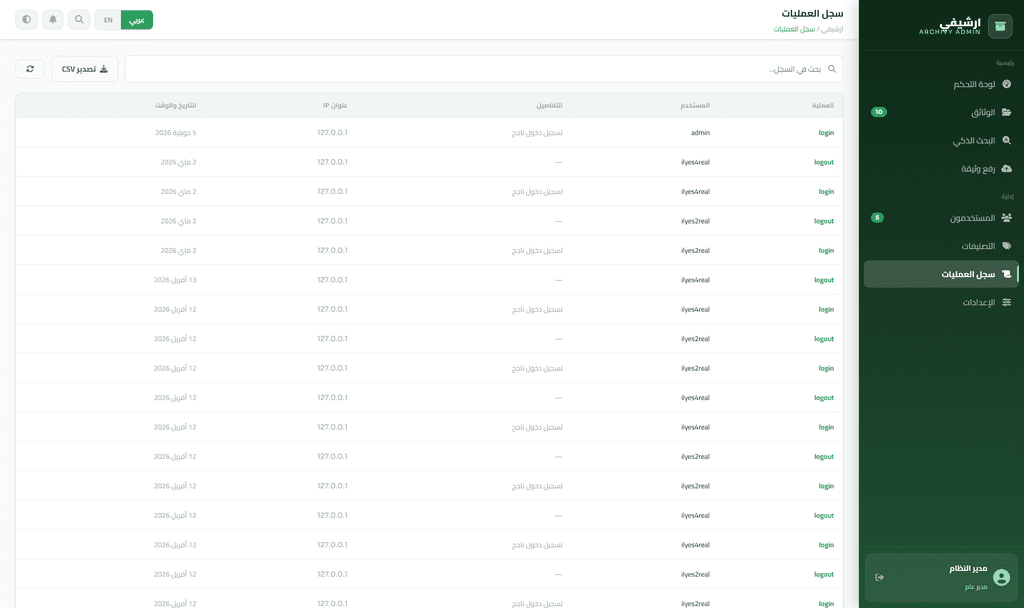This screenshot has width=1024, height=608.
Task: Click the smart search magnifier icon in sidebar
Action: pos(1006,140)
